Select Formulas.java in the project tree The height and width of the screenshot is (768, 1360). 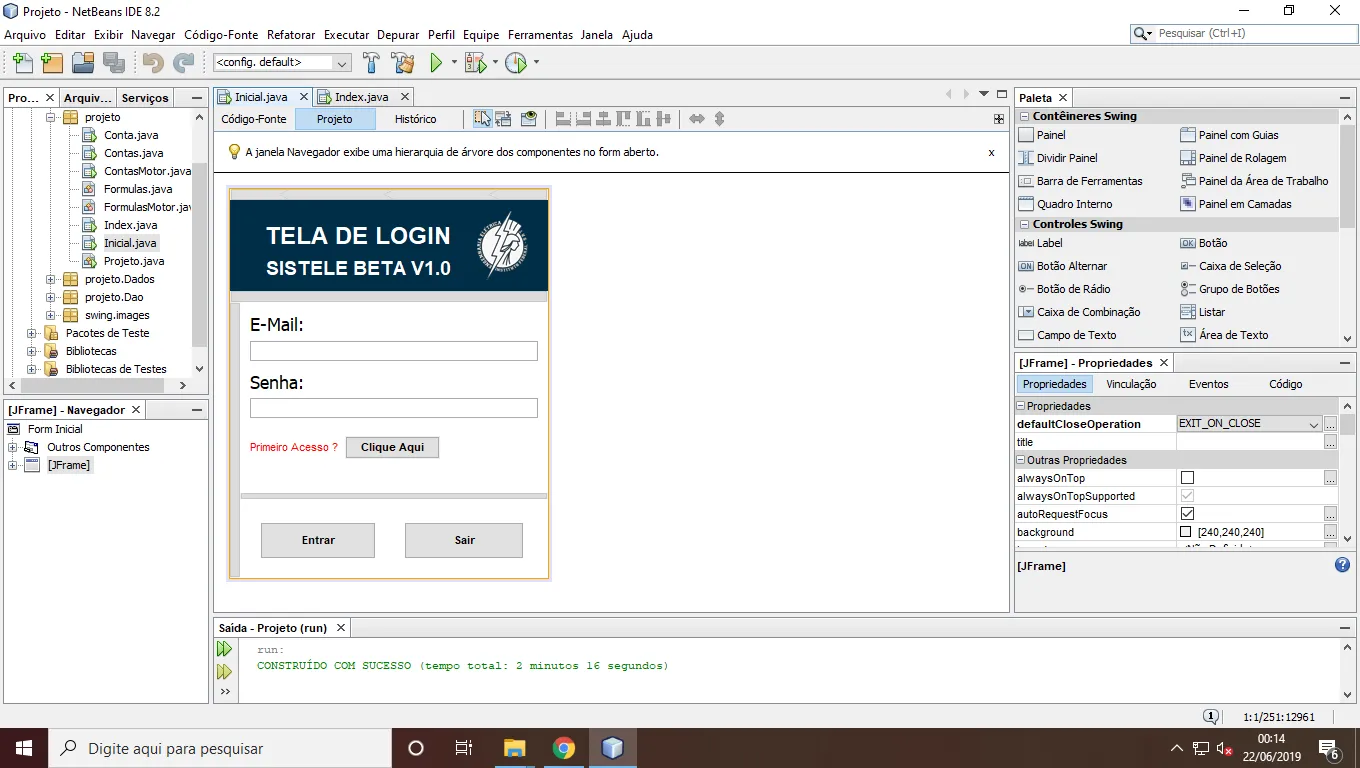tap(138, 189)
